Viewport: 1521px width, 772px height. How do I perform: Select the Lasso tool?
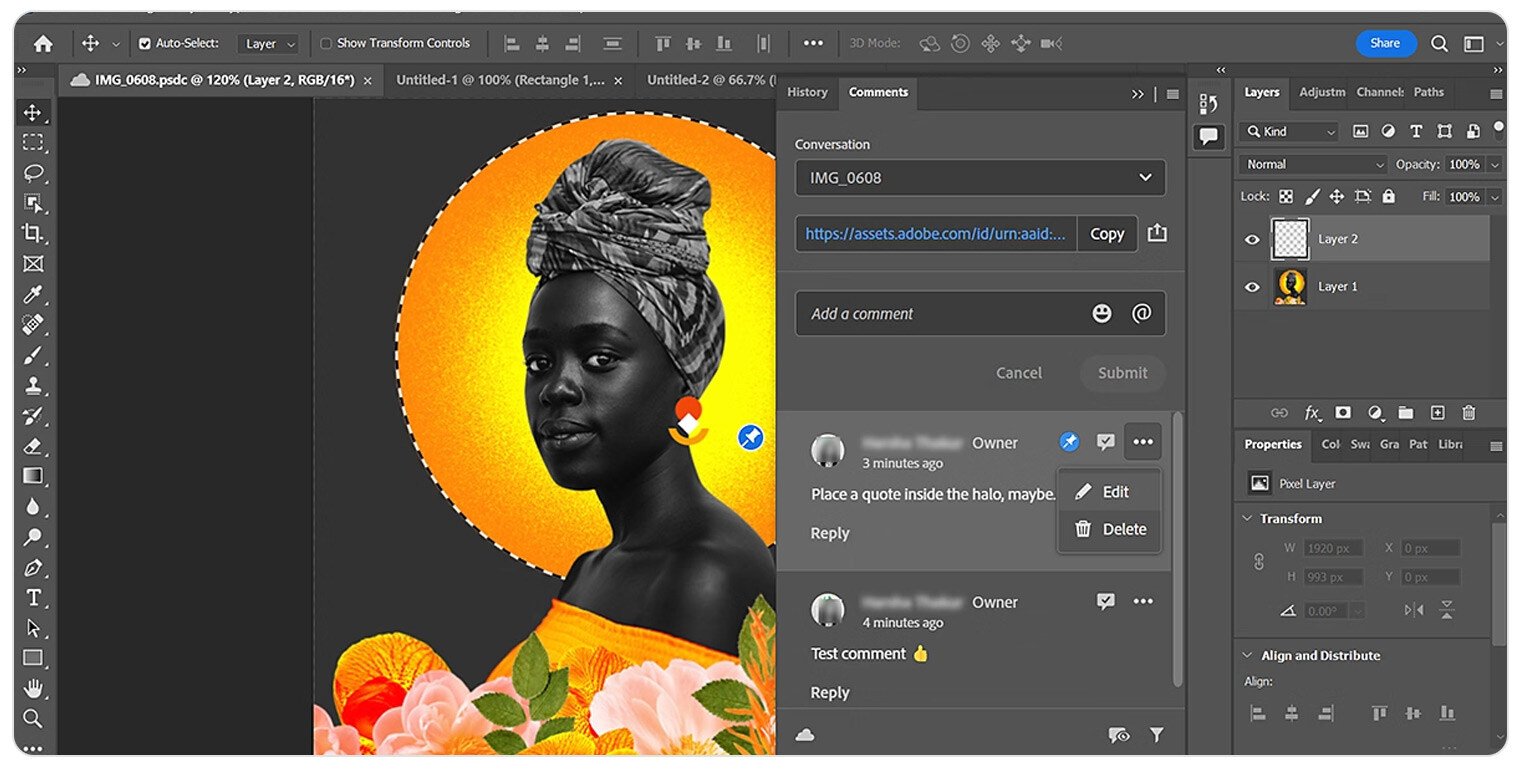33,172
